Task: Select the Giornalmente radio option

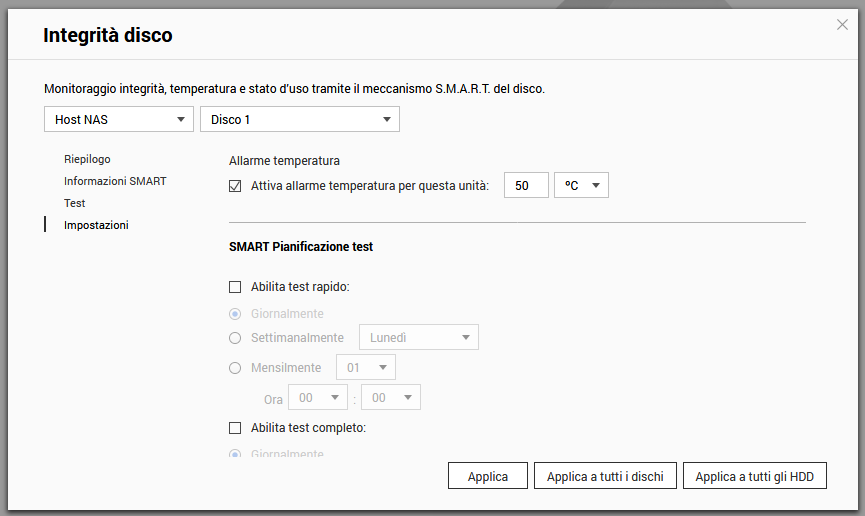Action: tap(236, 314)
